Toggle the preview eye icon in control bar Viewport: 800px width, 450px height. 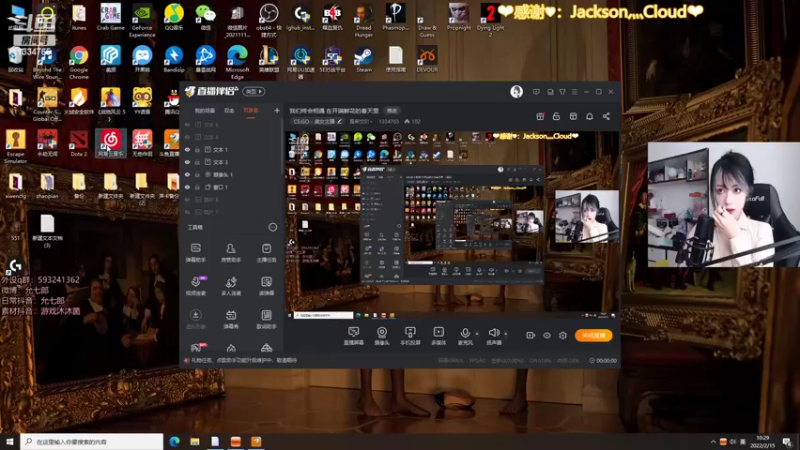[x=546, y=335]
